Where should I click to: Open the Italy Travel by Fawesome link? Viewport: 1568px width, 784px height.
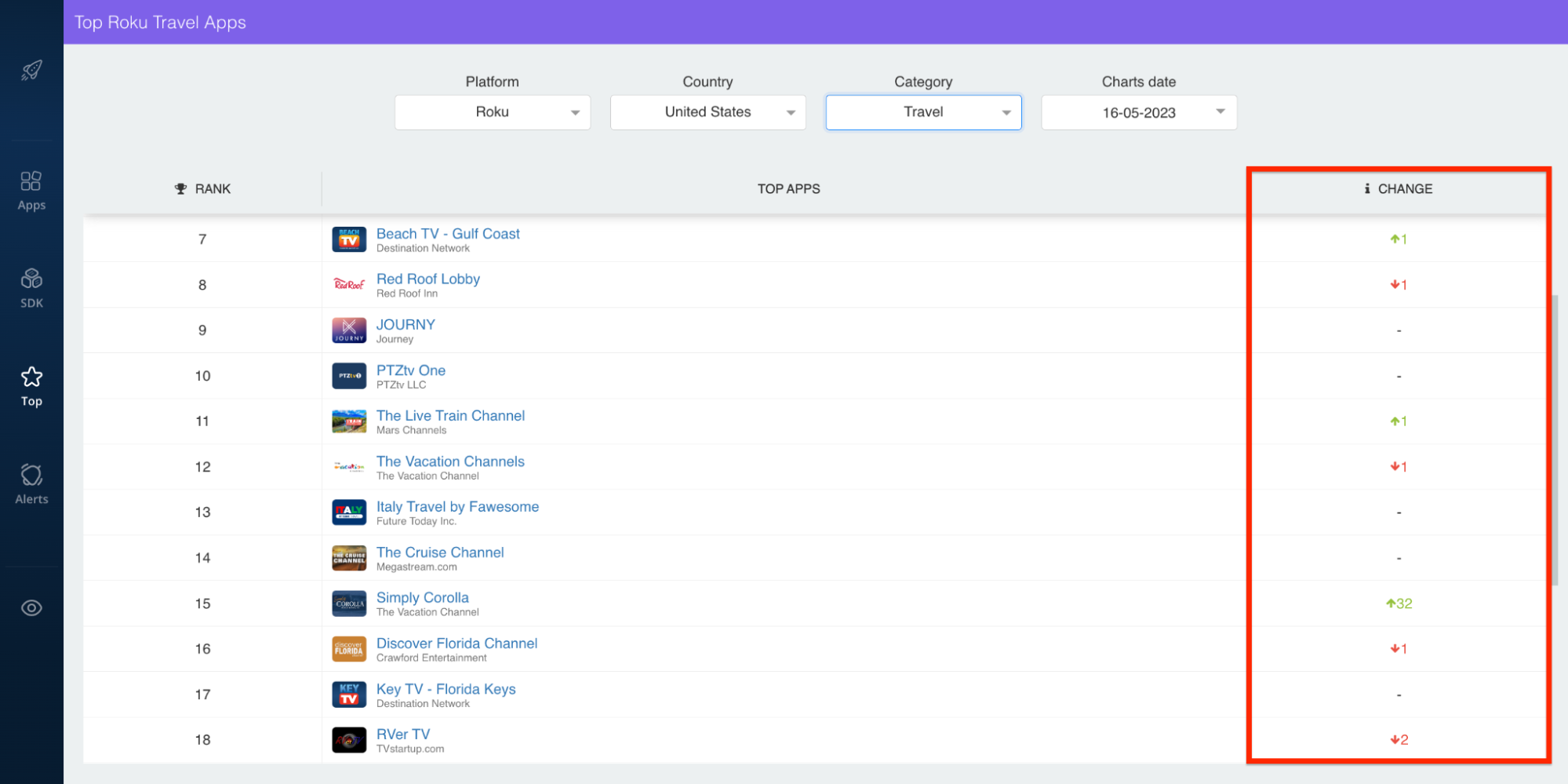point(458,507)
